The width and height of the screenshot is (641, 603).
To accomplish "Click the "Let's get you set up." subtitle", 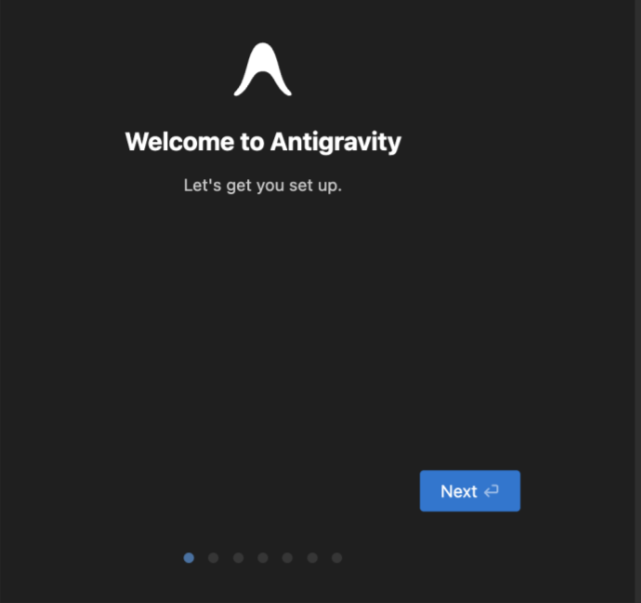I will 262,186.
